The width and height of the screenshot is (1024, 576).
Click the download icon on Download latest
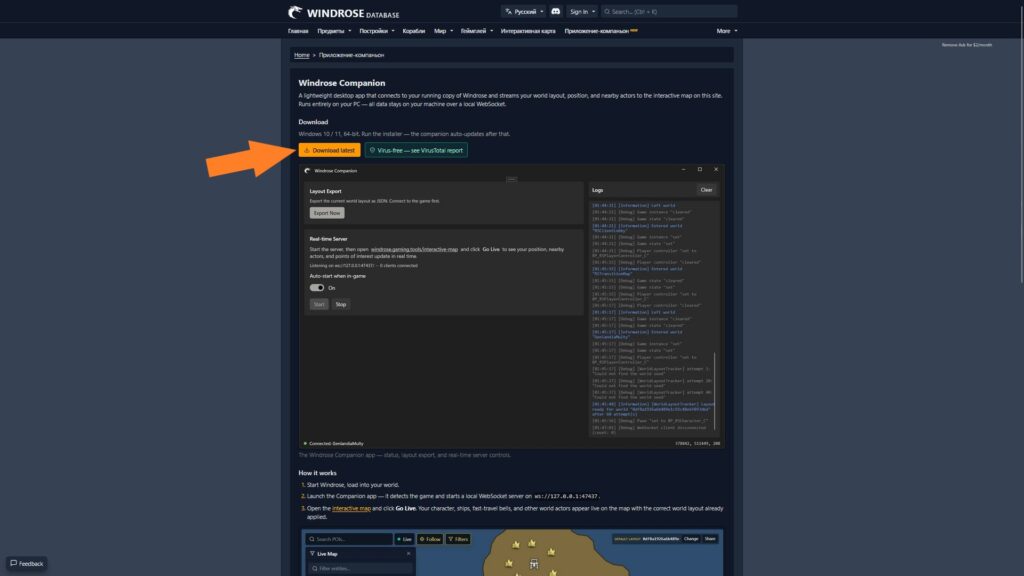tap(306, 150)
